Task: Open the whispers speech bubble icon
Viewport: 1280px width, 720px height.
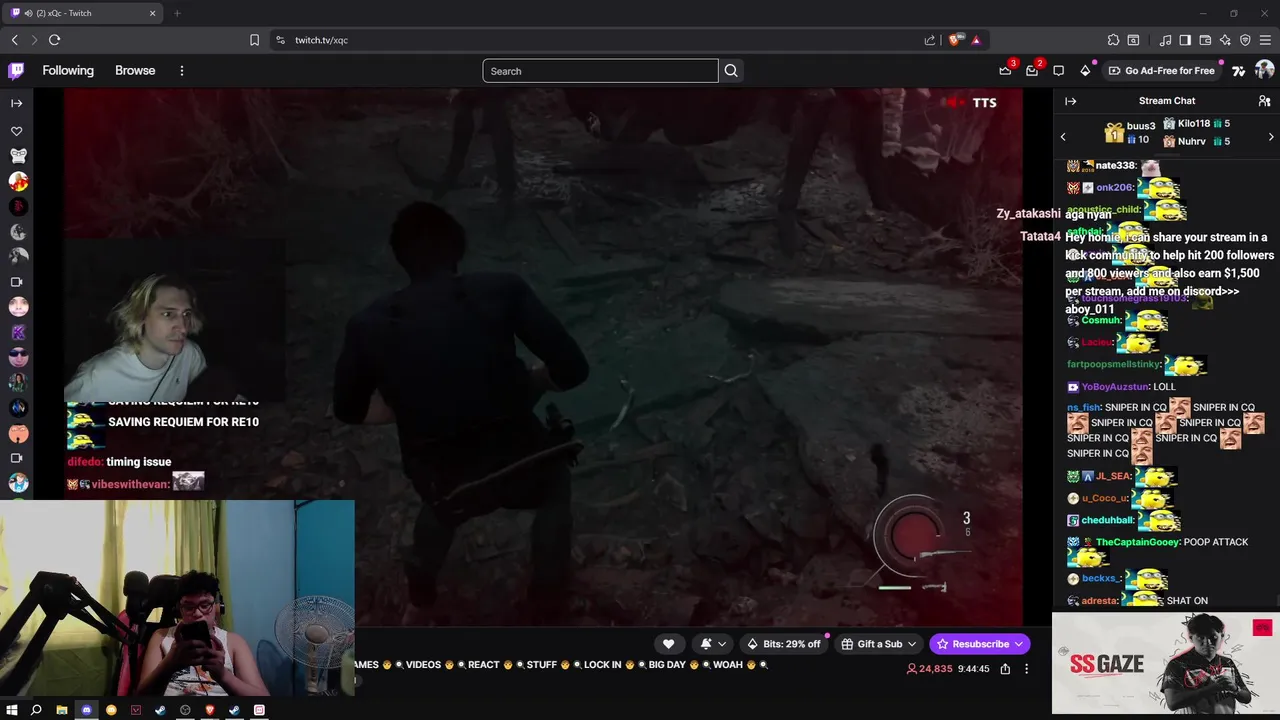Action: tap(1059, 71)
